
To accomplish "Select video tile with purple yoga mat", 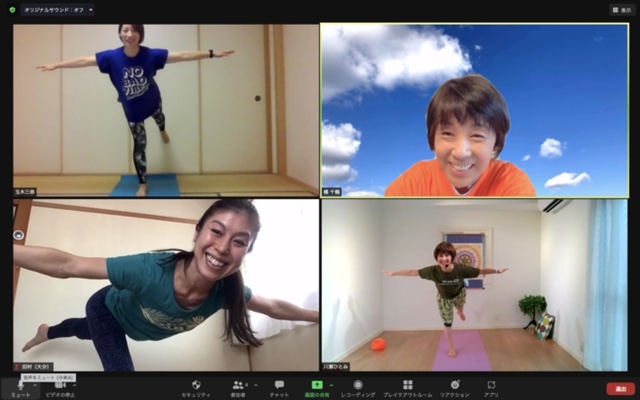I will click(474, 285).
